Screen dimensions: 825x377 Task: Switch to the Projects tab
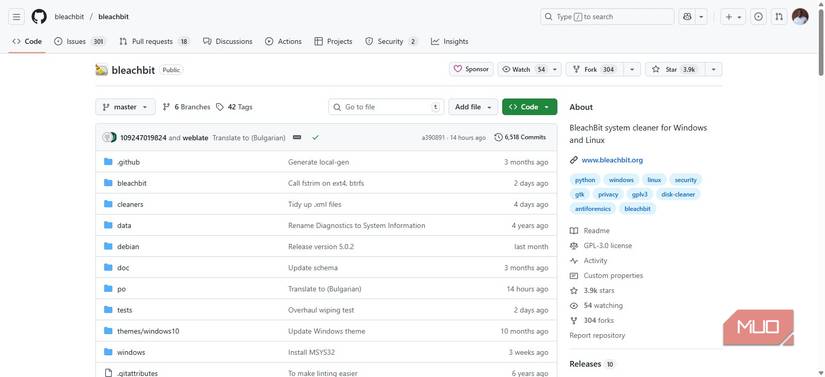333,42
